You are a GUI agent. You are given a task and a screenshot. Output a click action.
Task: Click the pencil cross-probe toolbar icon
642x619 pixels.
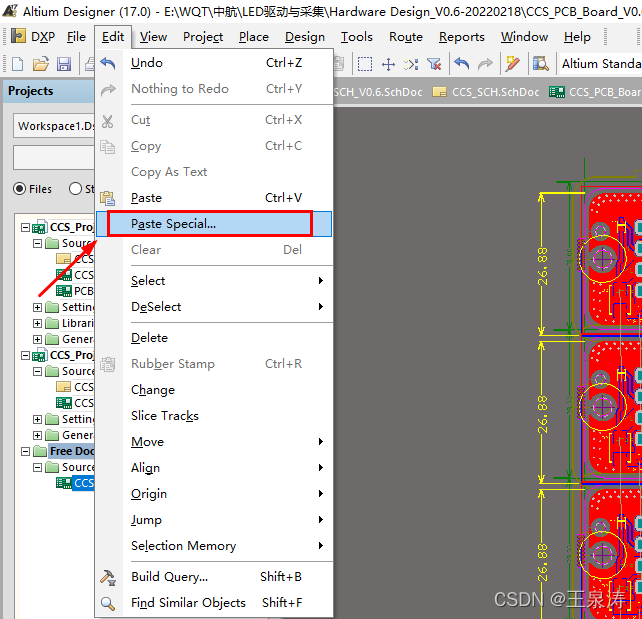pos(512,64)
